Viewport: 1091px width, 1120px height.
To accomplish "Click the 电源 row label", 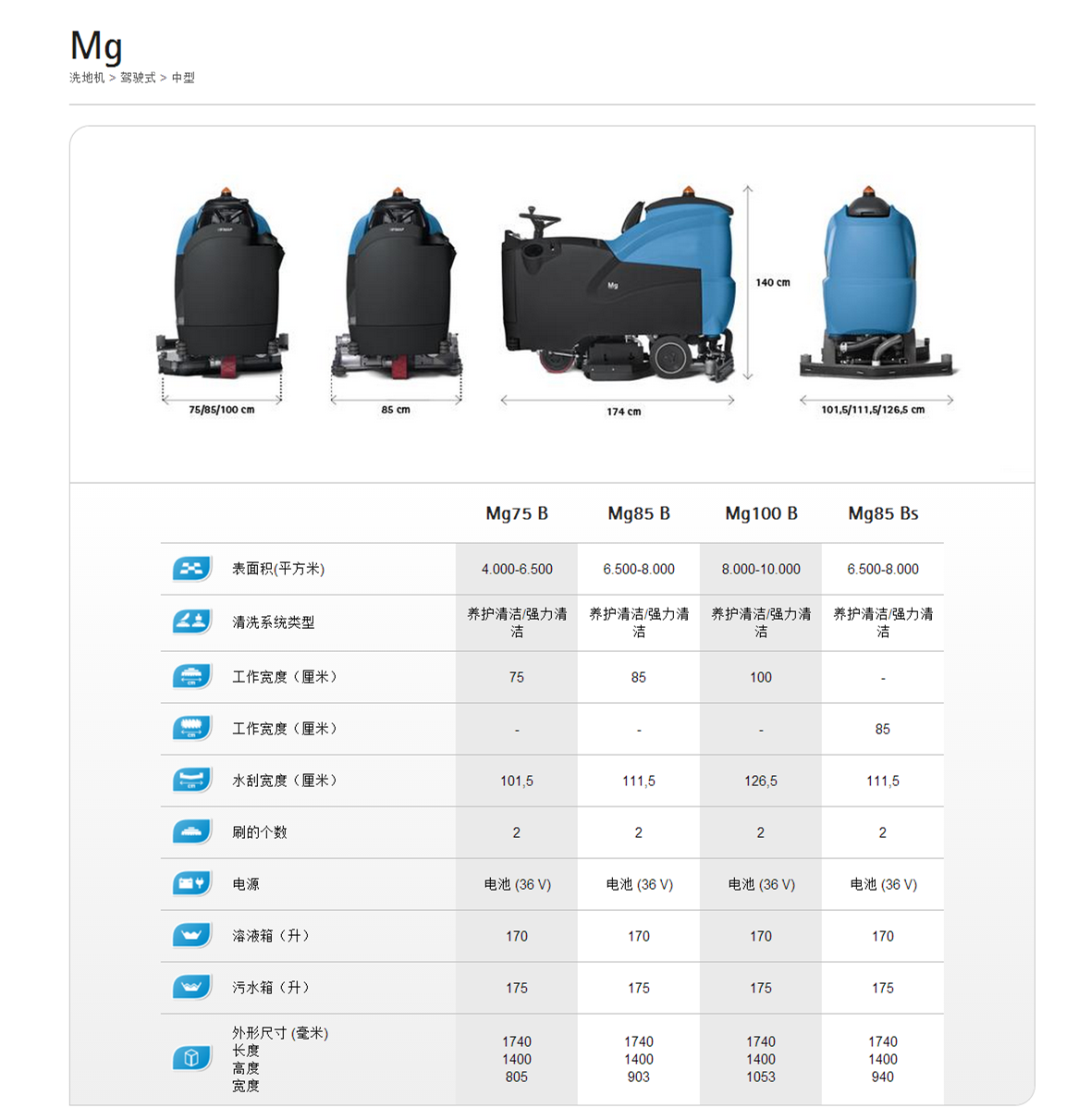I will (246, 883).
